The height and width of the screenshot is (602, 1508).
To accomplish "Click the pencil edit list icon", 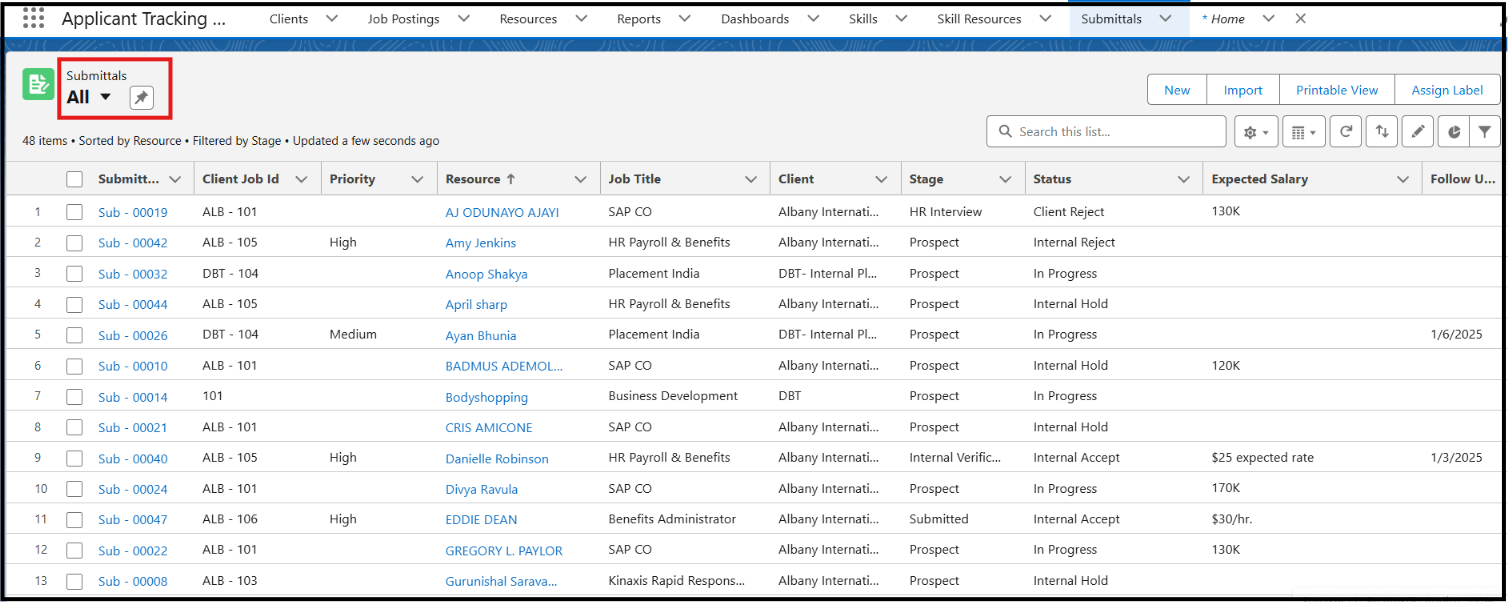I will tap(1418, 131).
